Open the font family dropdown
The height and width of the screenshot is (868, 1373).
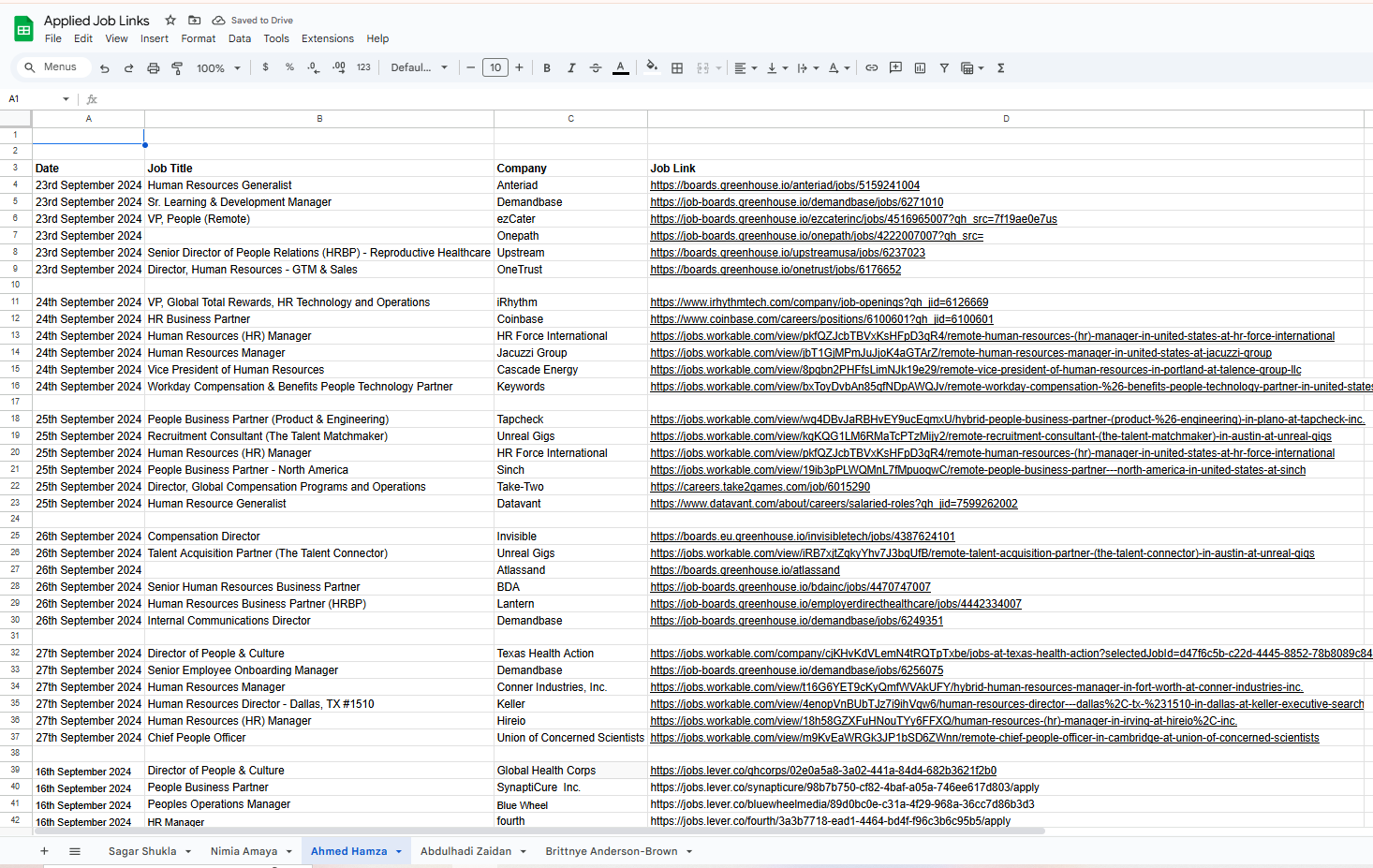click(419, 67)
